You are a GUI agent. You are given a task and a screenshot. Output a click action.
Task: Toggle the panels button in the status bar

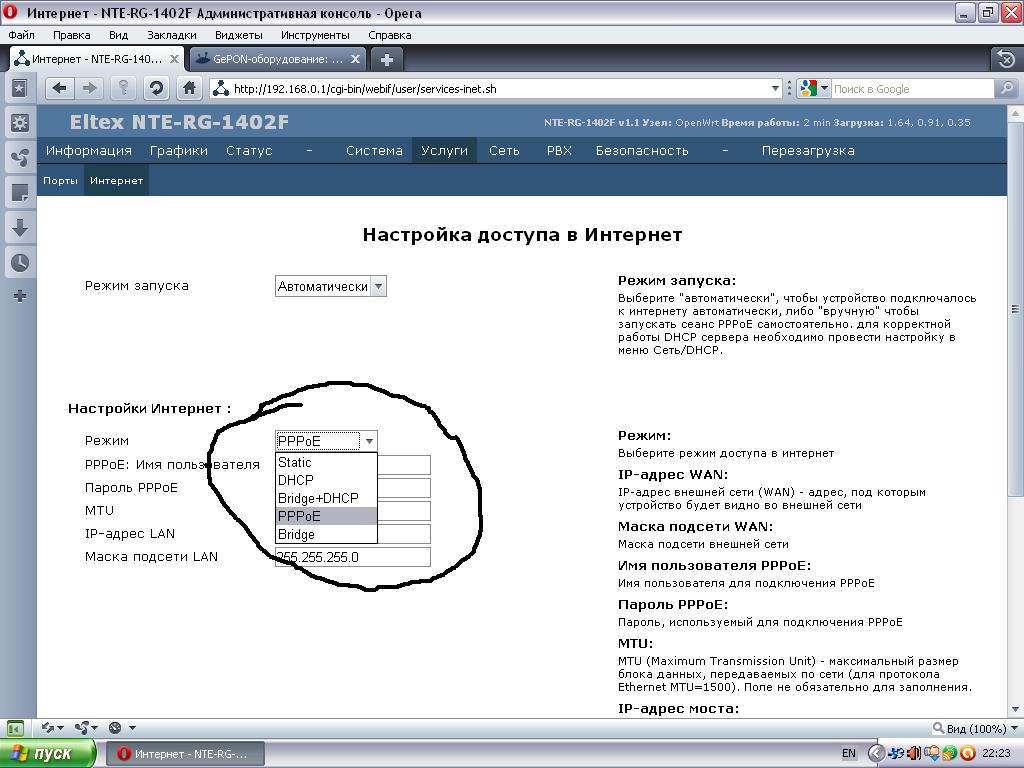(16, 728)
